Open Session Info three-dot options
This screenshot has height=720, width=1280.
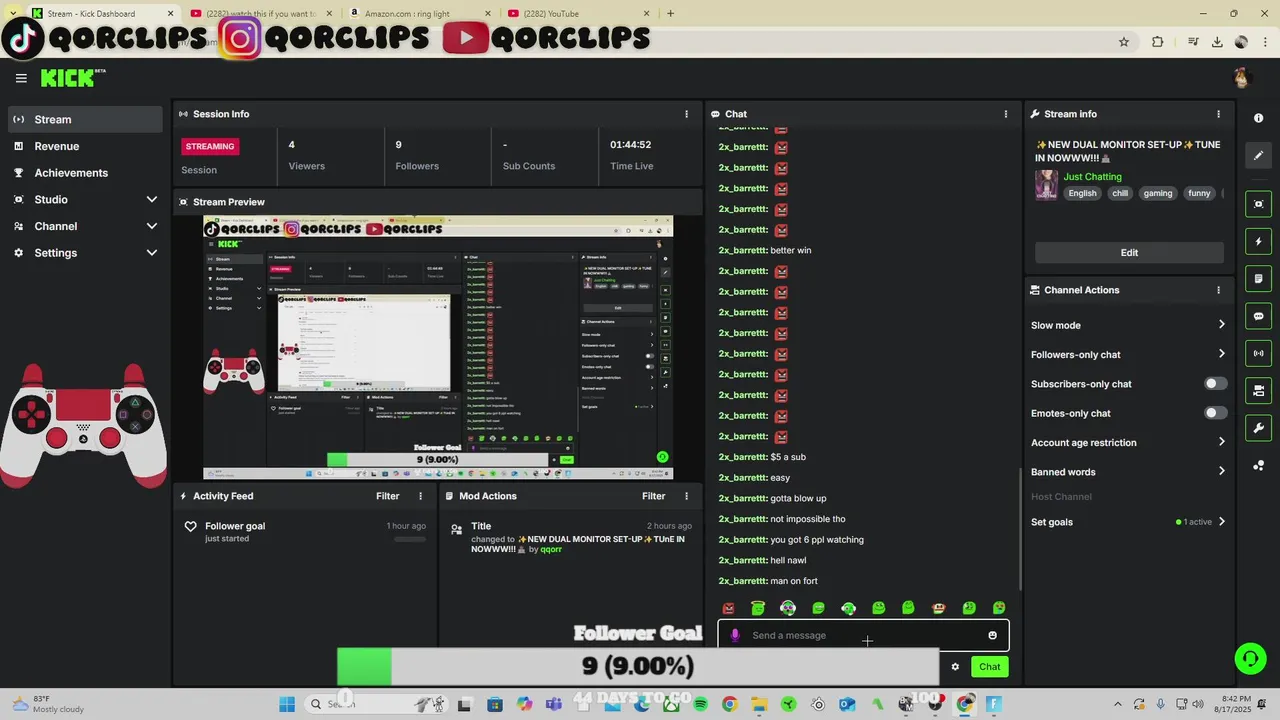(686, 114)
